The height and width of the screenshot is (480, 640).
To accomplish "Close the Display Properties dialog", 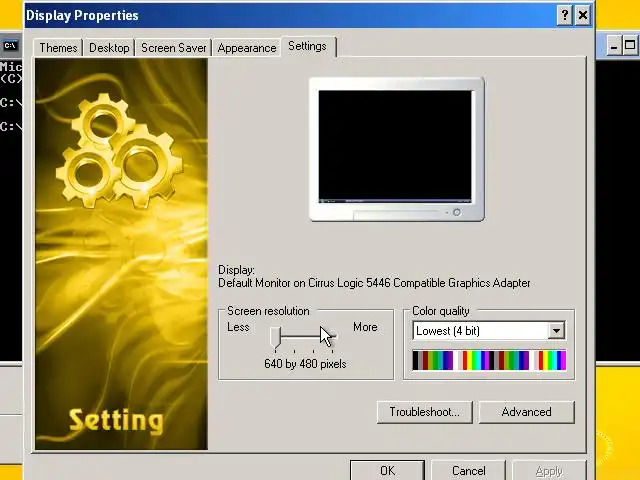I will [583, 16].
